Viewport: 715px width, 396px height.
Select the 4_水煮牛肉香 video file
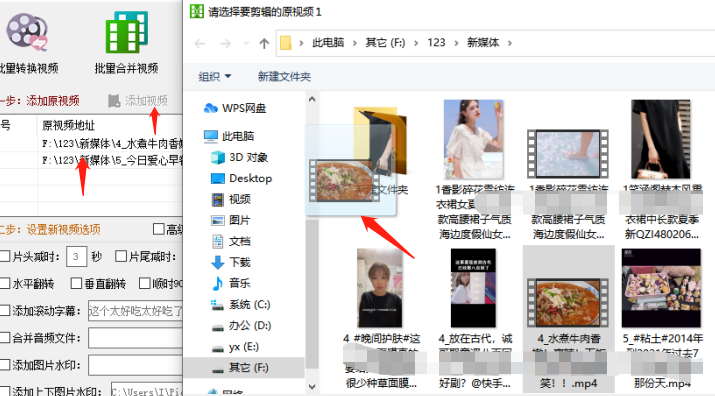click(x=568, y=318)
